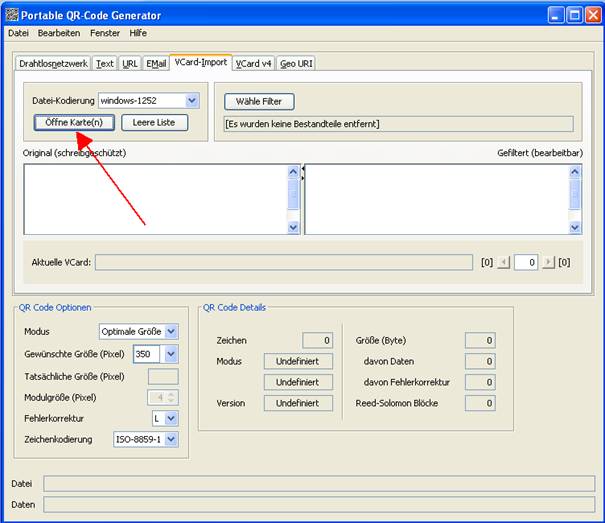
Task: Click the second Modus Undefiniert field
Action: (x=298, y=382)
